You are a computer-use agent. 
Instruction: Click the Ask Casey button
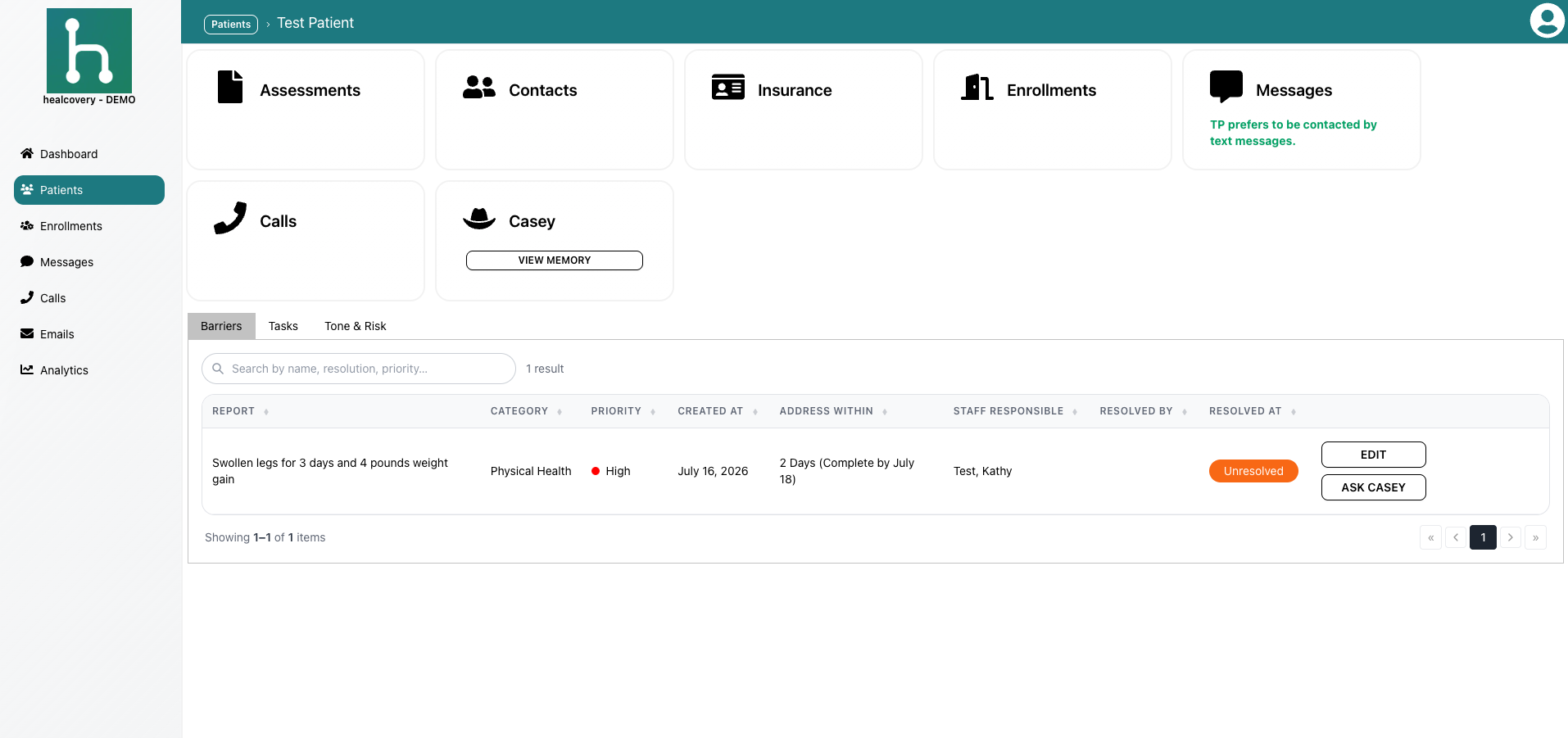(x=1373, y=487)
